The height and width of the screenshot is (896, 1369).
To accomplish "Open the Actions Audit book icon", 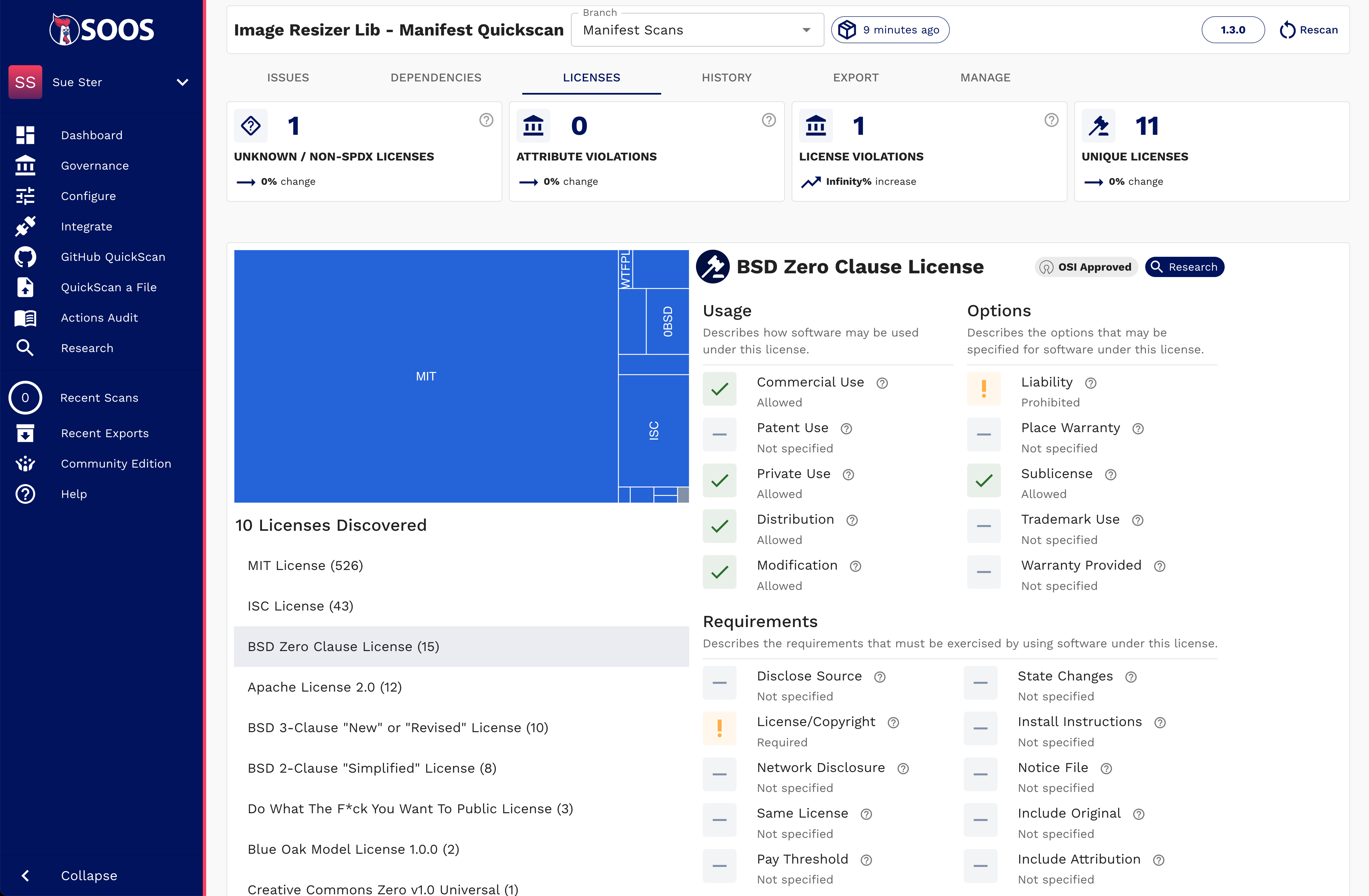I will [x=25, y=318].
